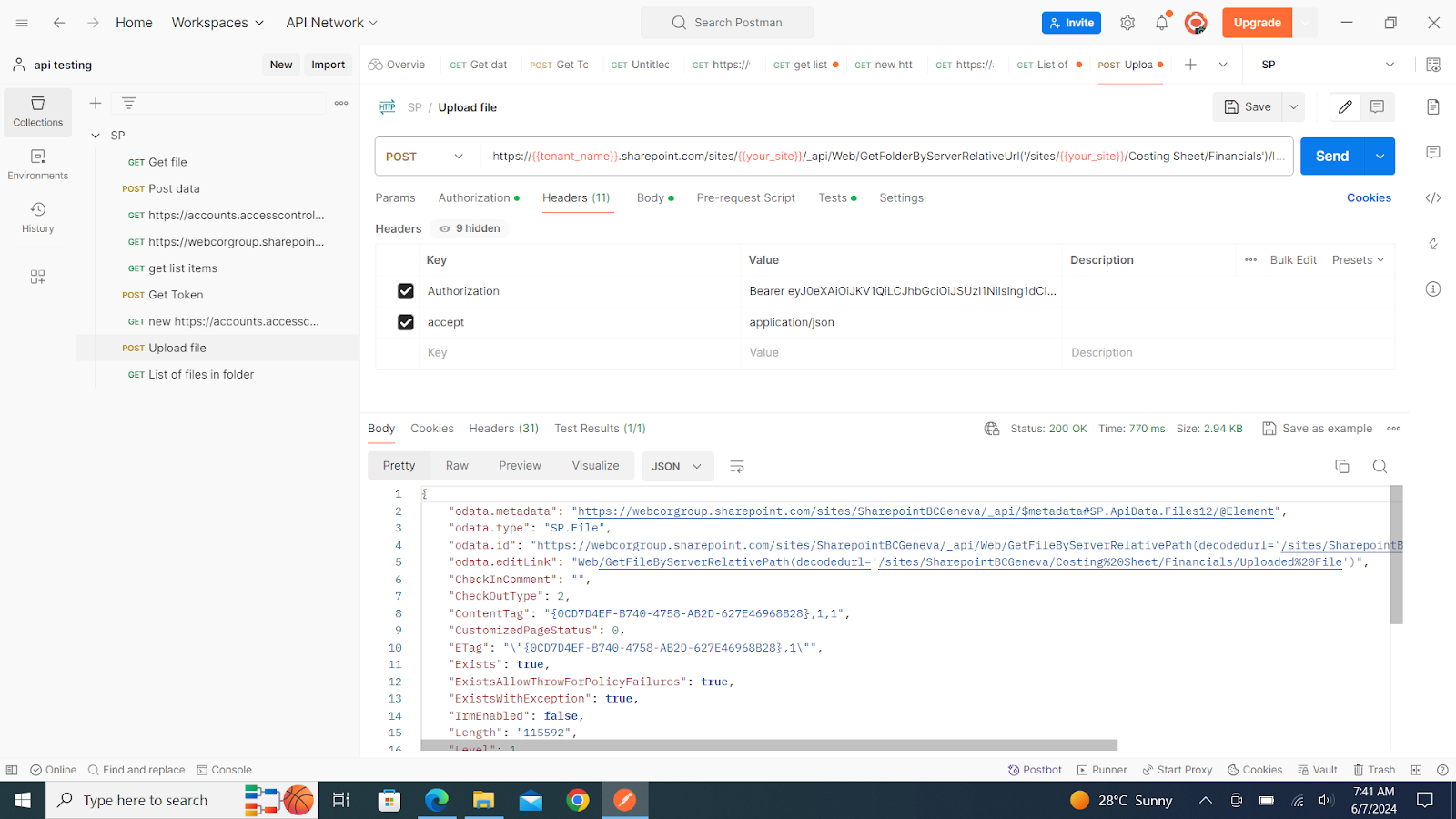Image resolution: width=1456 pixels, height=819 pixels.
Task: Click the filter collections icon
Action: [x=129, y=103]
